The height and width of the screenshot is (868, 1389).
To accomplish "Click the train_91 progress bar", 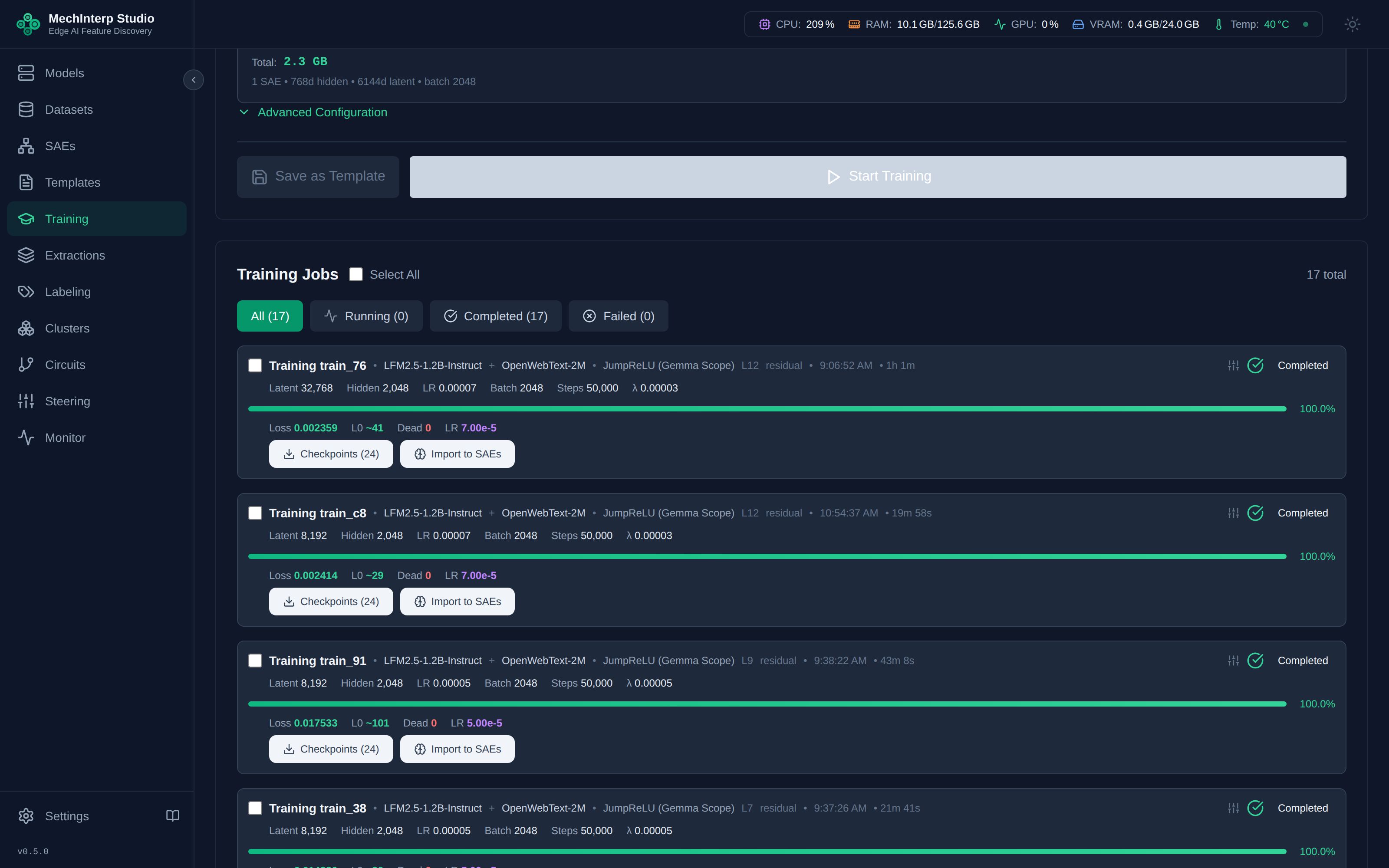I will [x=767, y=704].
